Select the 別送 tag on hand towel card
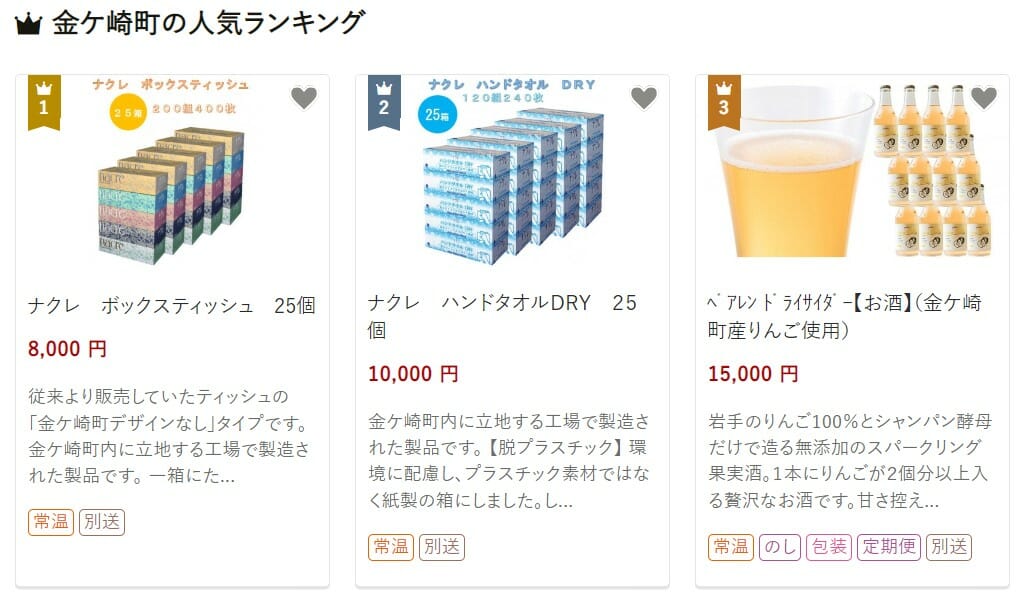 pyautogui.click(x=442, y=547)
